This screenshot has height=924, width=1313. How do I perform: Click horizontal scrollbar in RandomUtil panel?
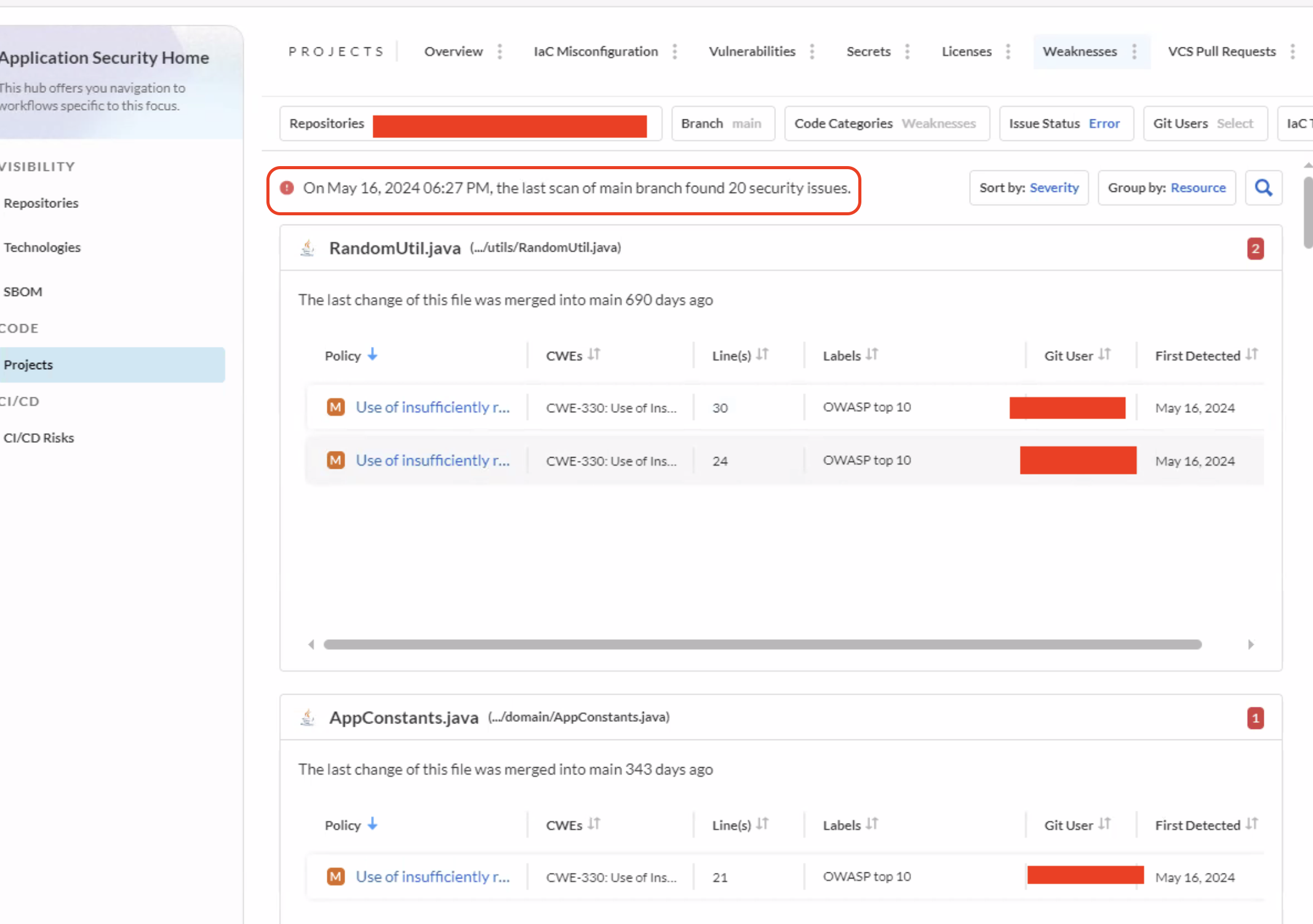click(x=762, y=644)
